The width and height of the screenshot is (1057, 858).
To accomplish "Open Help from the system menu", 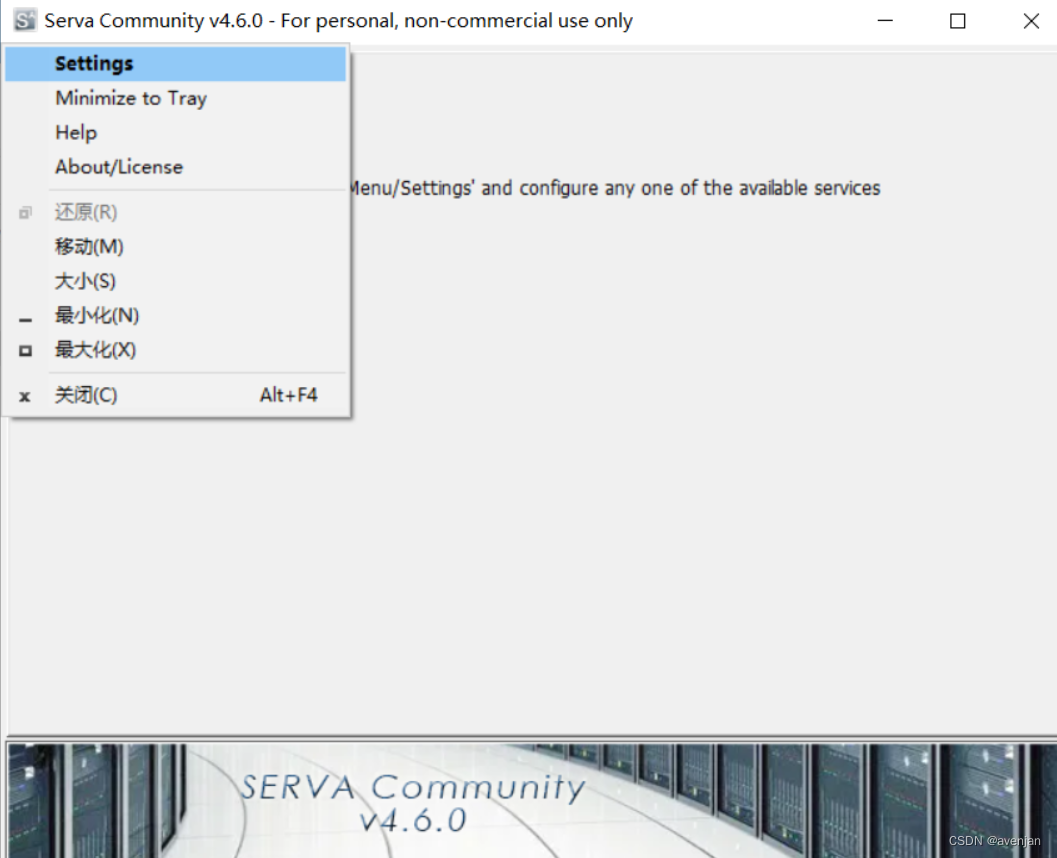I will click(175, 133).
